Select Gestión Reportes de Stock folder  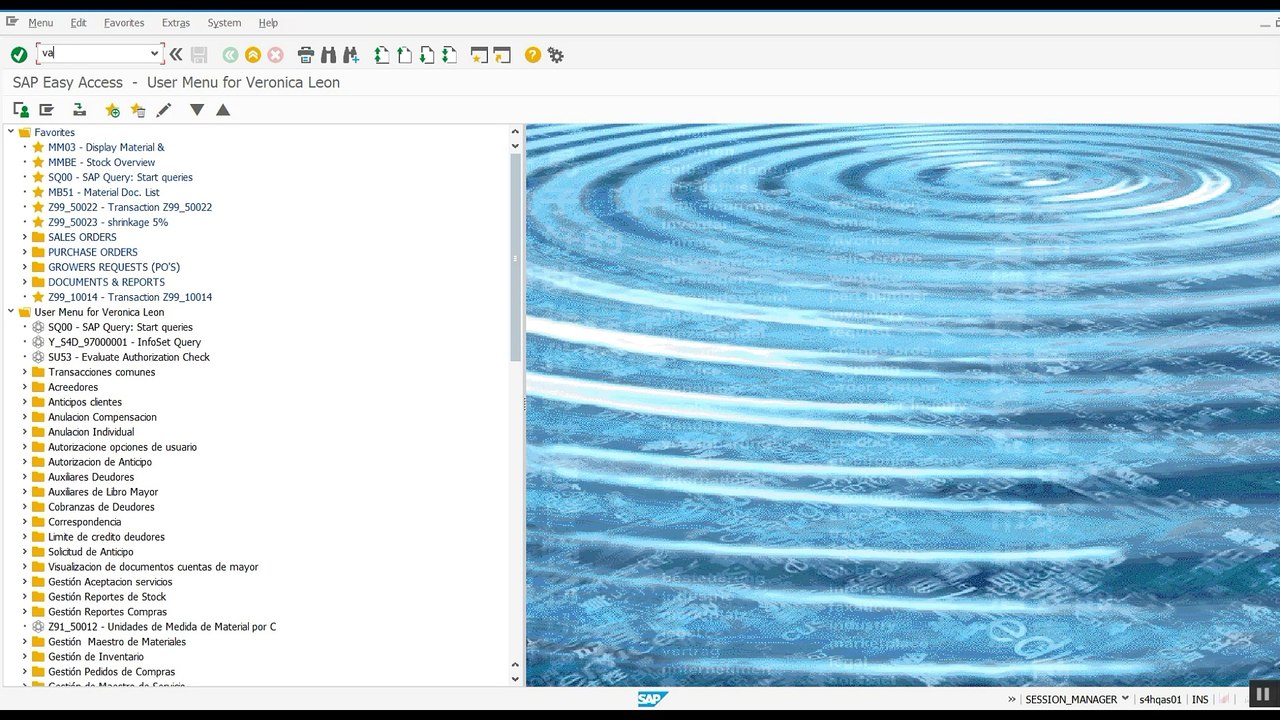point(107,597)
